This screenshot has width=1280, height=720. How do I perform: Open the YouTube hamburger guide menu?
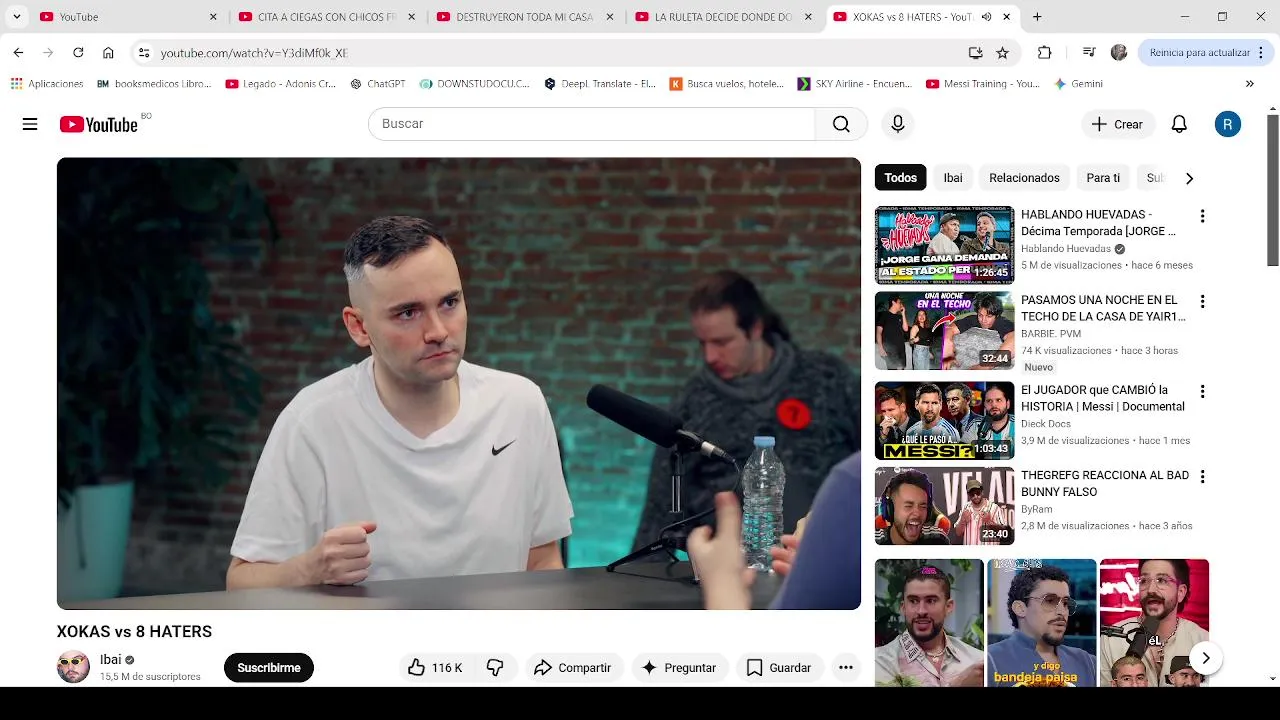[30, 124]
